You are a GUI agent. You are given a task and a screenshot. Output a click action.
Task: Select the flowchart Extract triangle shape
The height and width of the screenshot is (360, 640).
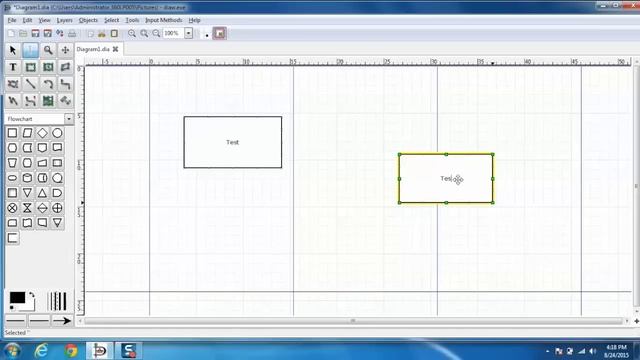coord(42,193)
